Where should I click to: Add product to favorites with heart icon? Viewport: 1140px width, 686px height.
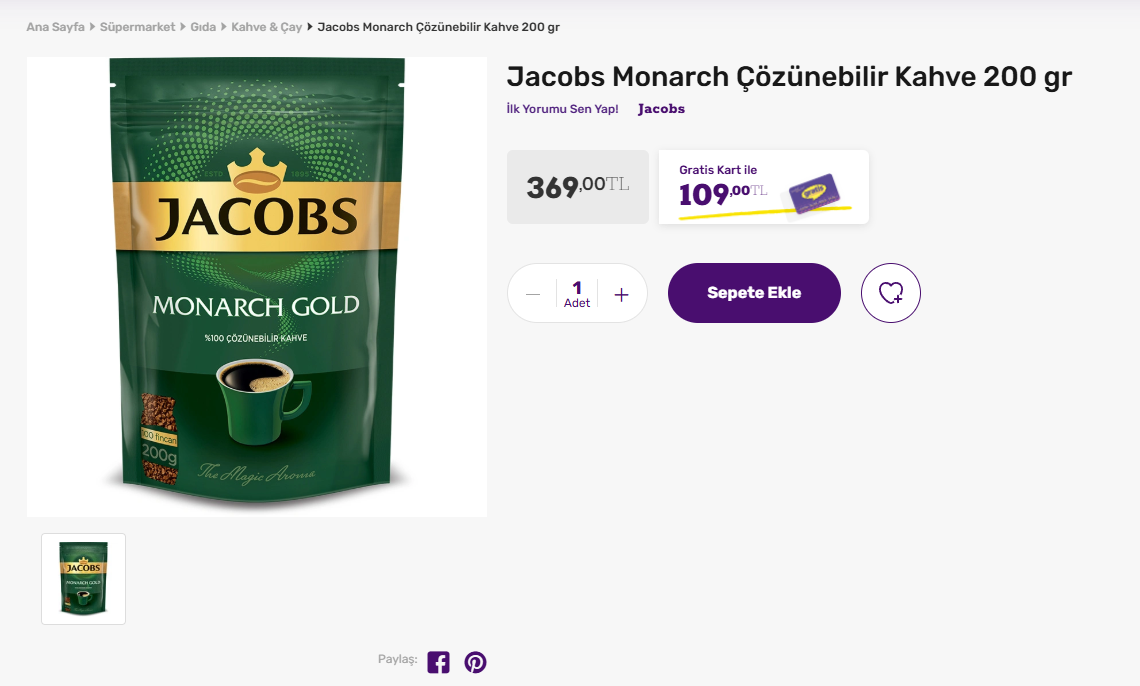890,293
